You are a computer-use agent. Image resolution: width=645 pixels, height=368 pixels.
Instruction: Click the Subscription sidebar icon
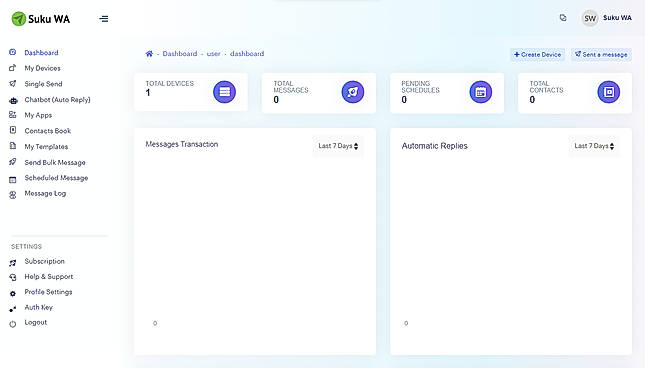point(13,262)
